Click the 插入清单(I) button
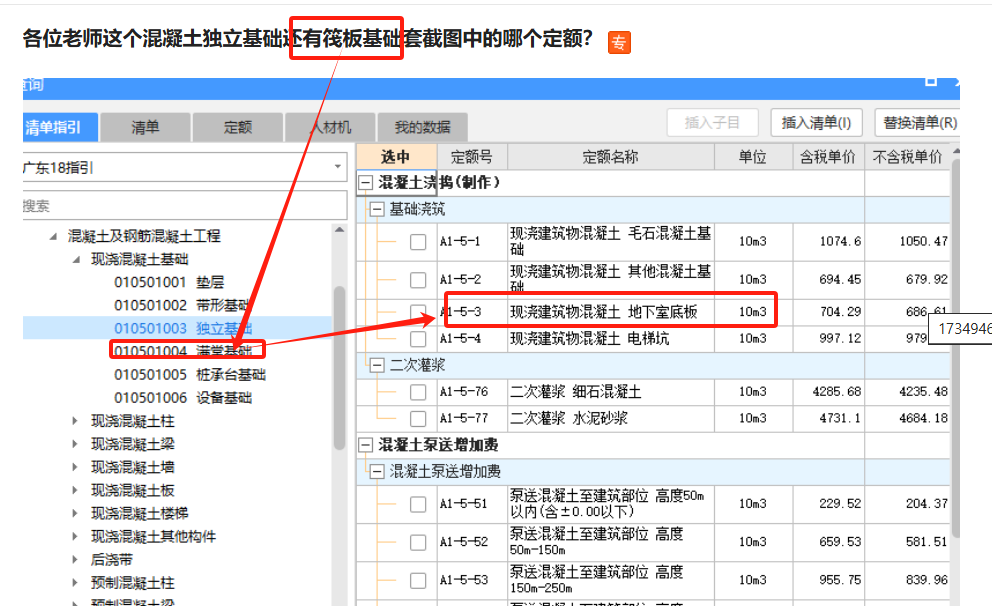 816,122
